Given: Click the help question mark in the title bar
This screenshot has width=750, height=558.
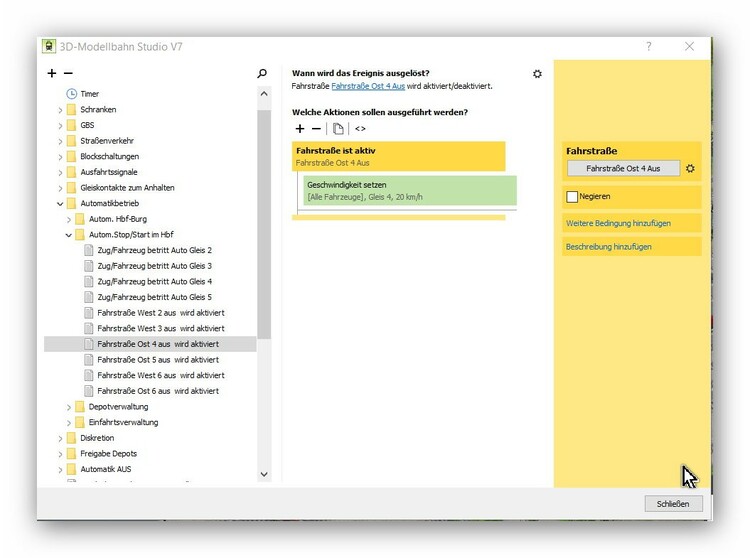Looking at the screenshot, I should [649, 46].
